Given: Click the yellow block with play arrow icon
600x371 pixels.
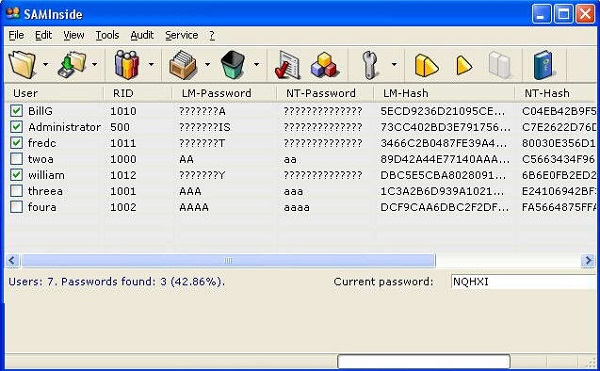Looking at the screenshot, I should (426, 65).
